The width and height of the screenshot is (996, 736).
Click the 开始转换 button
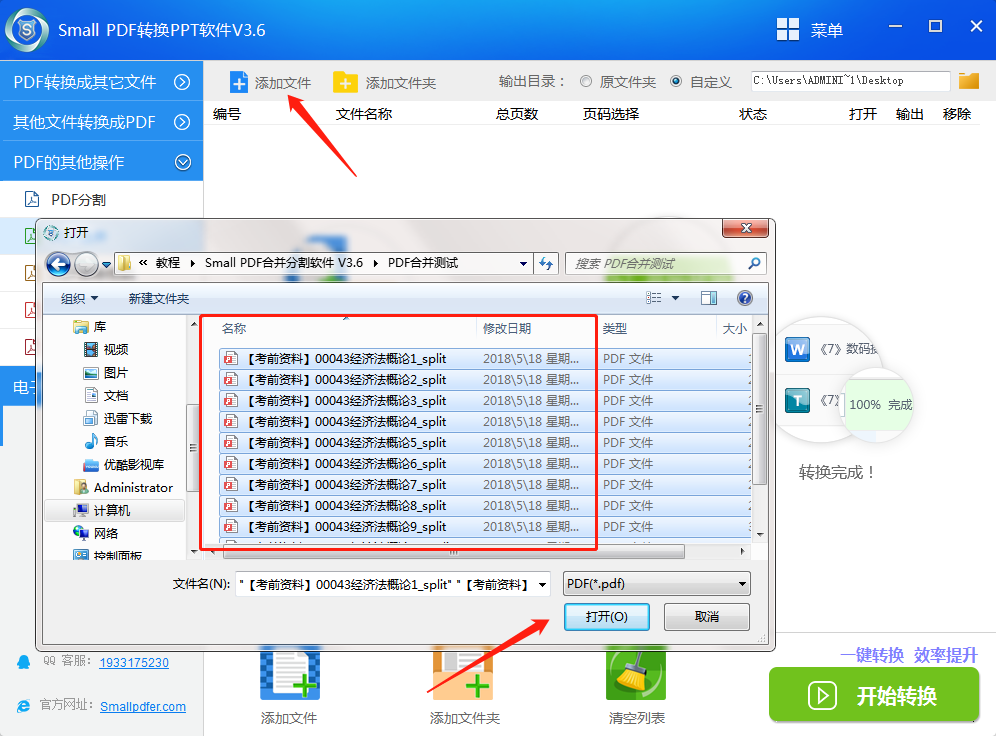tap(874, 695)
